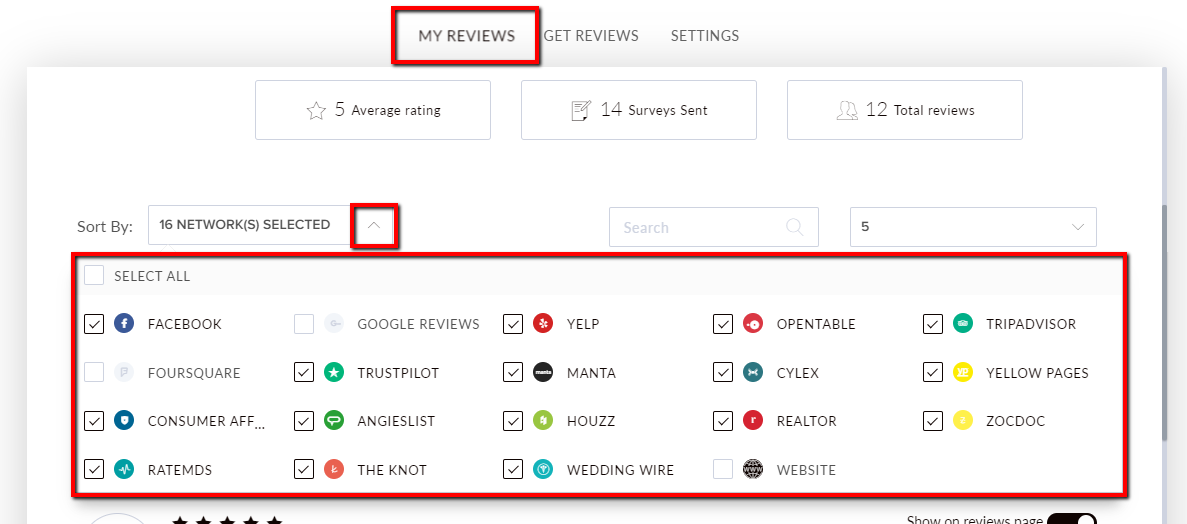Uncheck the OpenTable checkbox
This screenshot has width=1187, height=524.
click(723, 324)
